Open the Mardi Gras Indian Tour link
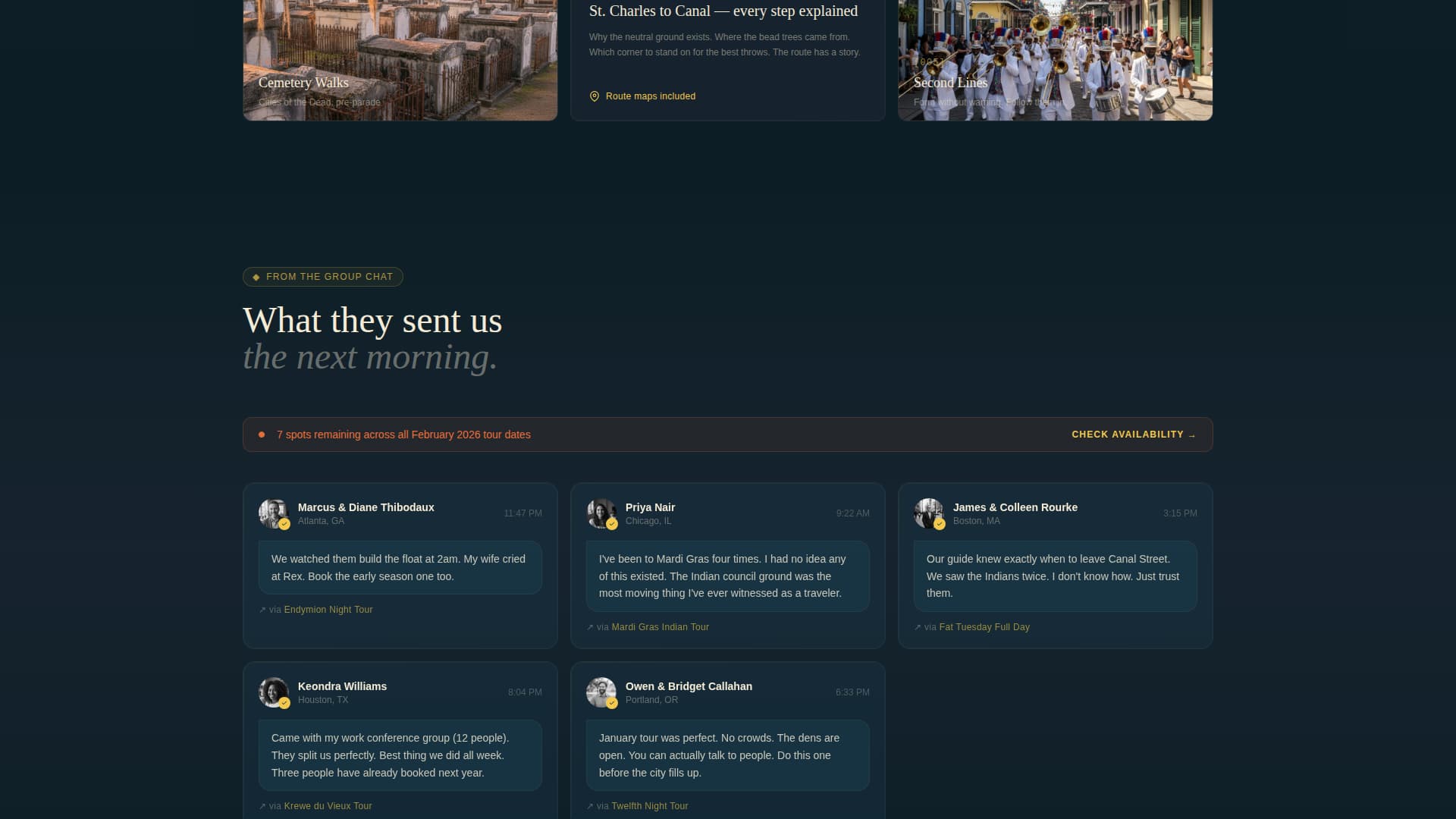Image resolution: width=1456 pixels, height=819 pixels. point(660,627)
